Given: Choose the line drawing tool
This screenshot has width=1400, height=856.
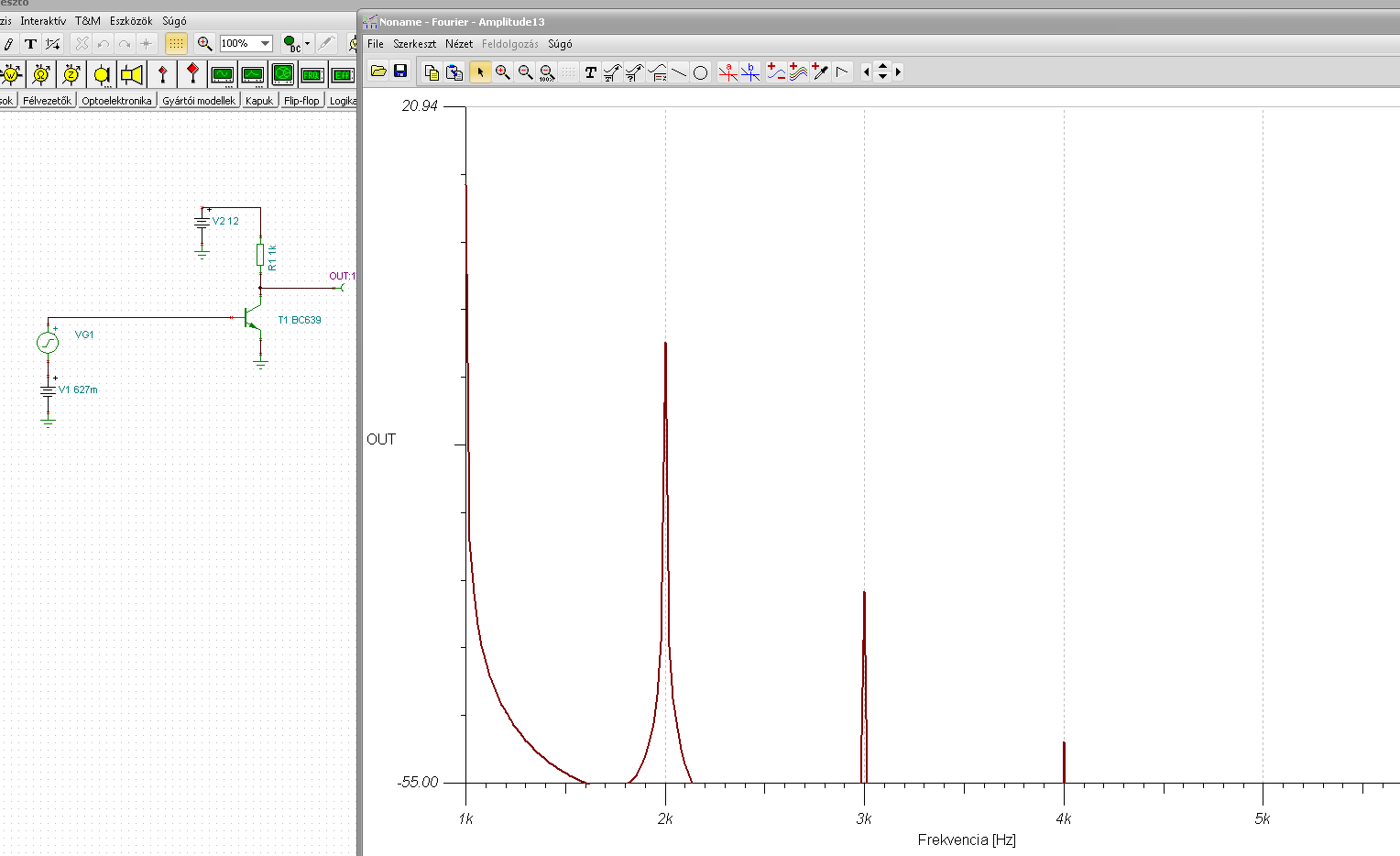Looking at the screenshot, I should coord(679,72).
